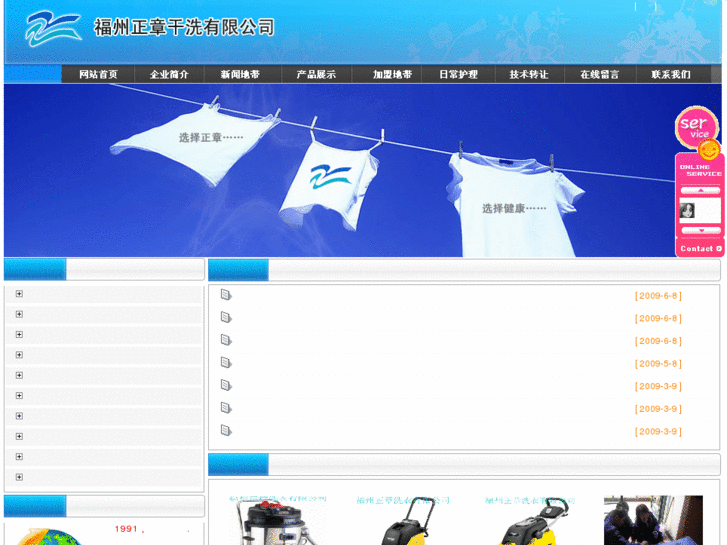Click document icon of second 2009-6-8 news row
727x545 pixels.
click(x=226, y=317)
